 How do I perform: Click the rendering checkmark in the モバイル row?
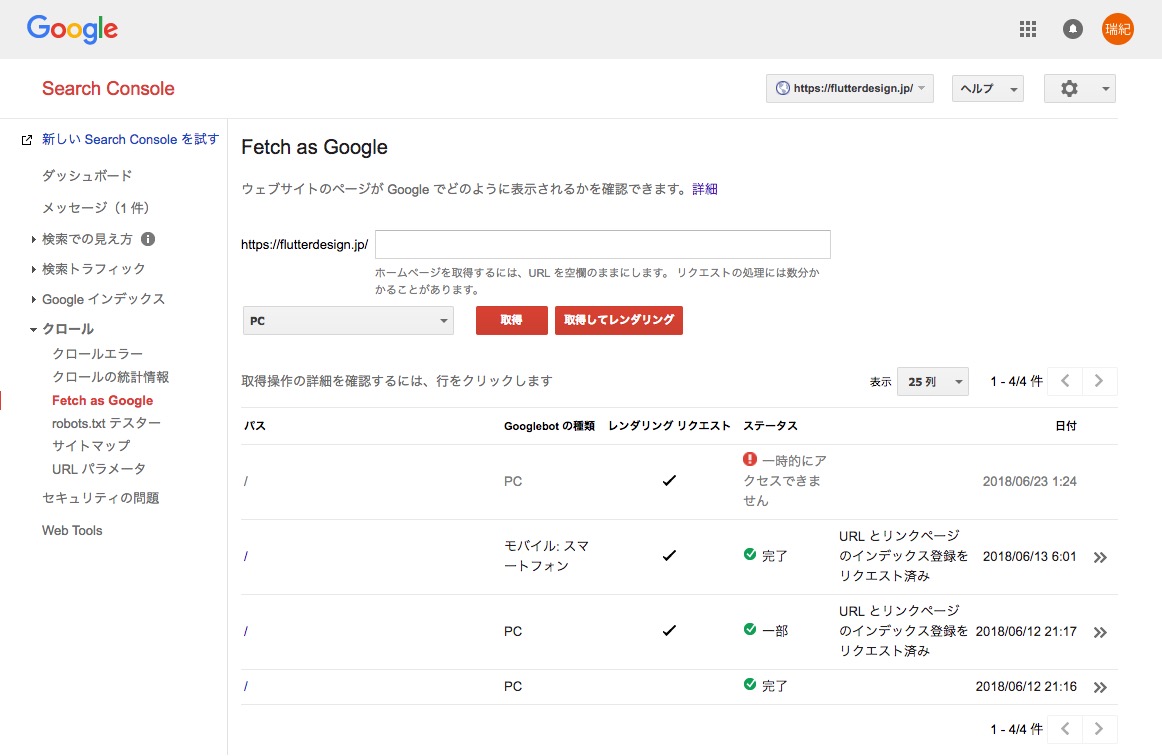coord(669,555)
